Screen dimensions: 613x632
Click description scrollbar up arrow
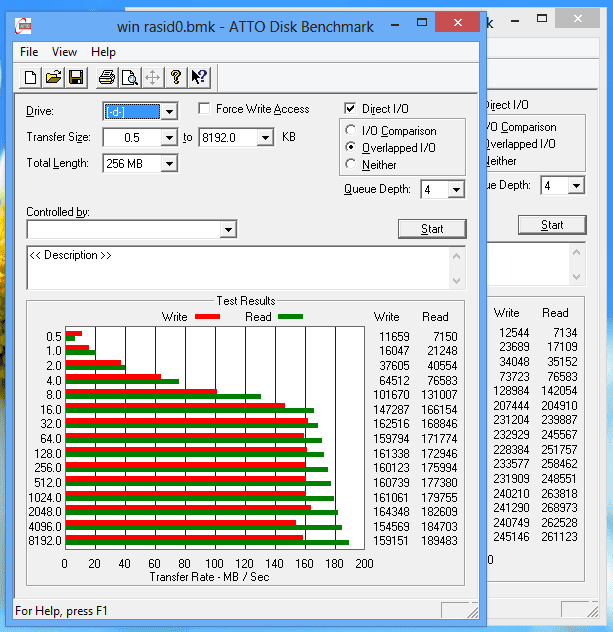tap(456, 256)
